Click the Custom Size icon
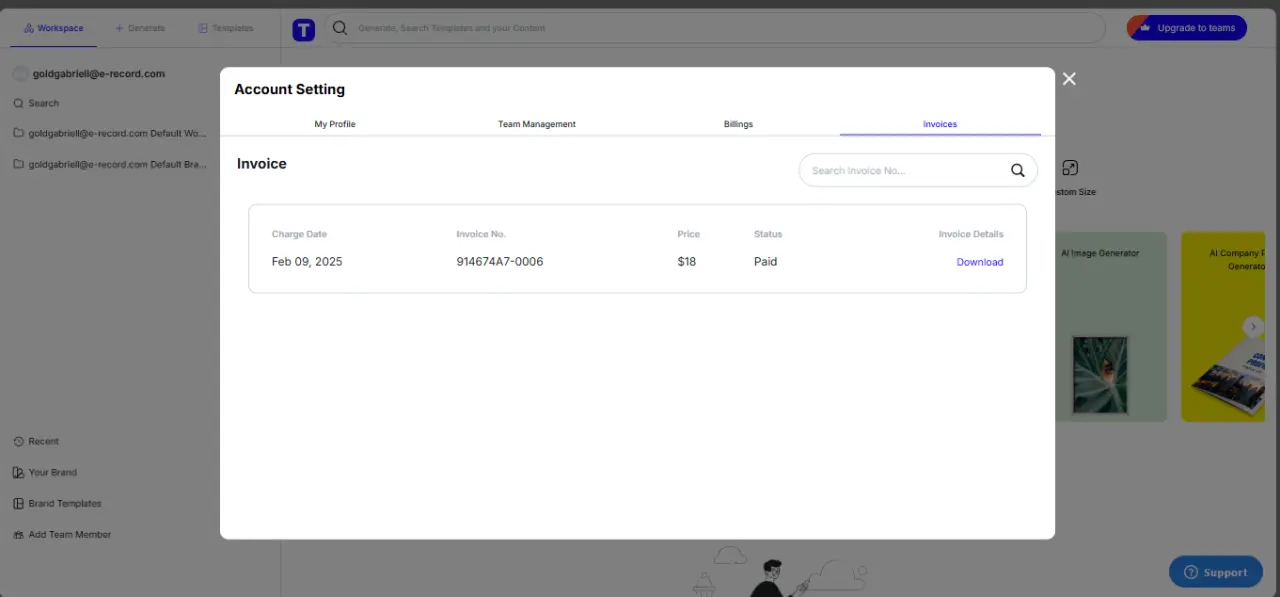The height and width of the screenshot is (597, 1280). (x=1070, y=168)
